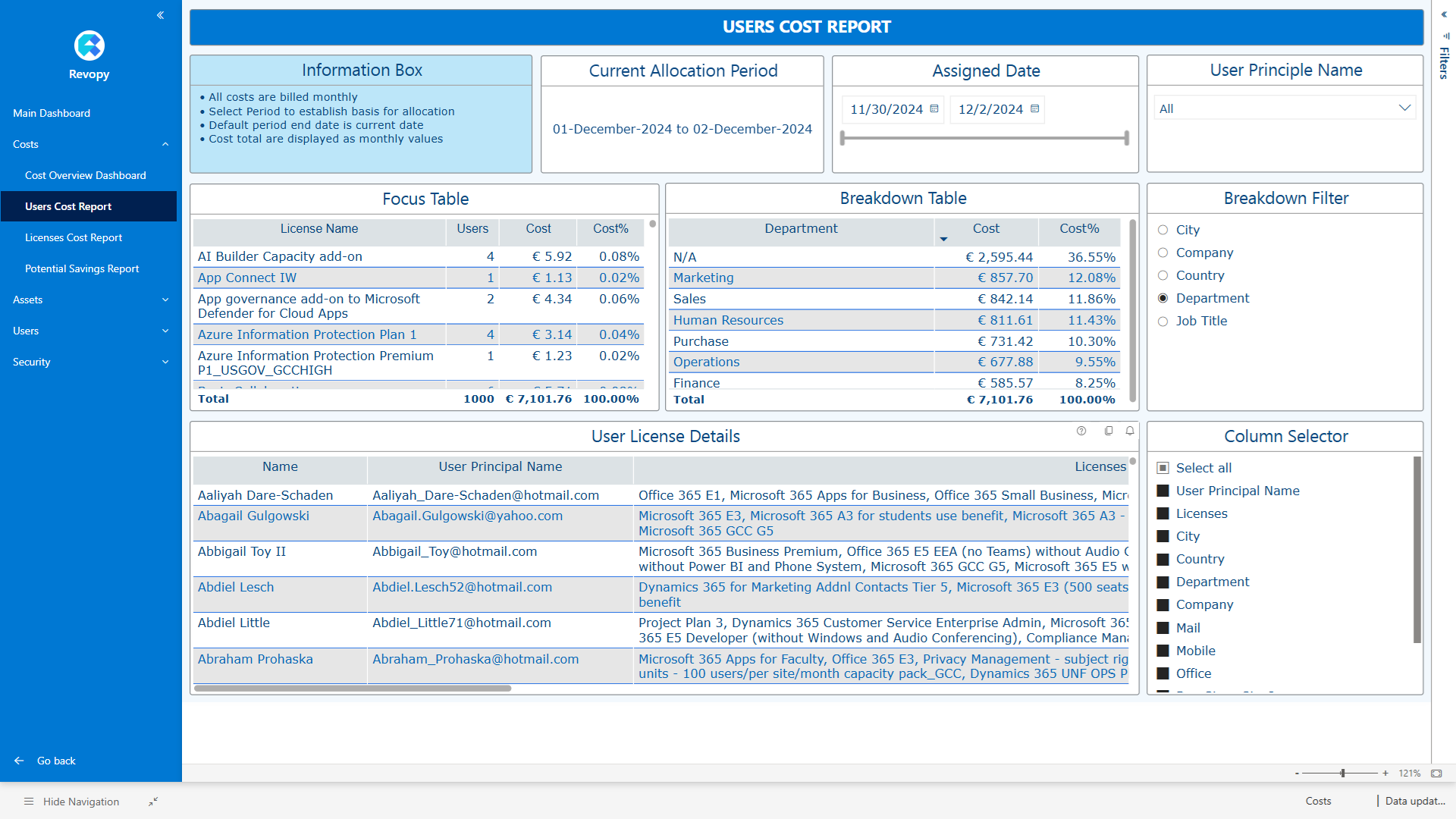
Task: Click the fit to page icon
Action: point(1436,773)
